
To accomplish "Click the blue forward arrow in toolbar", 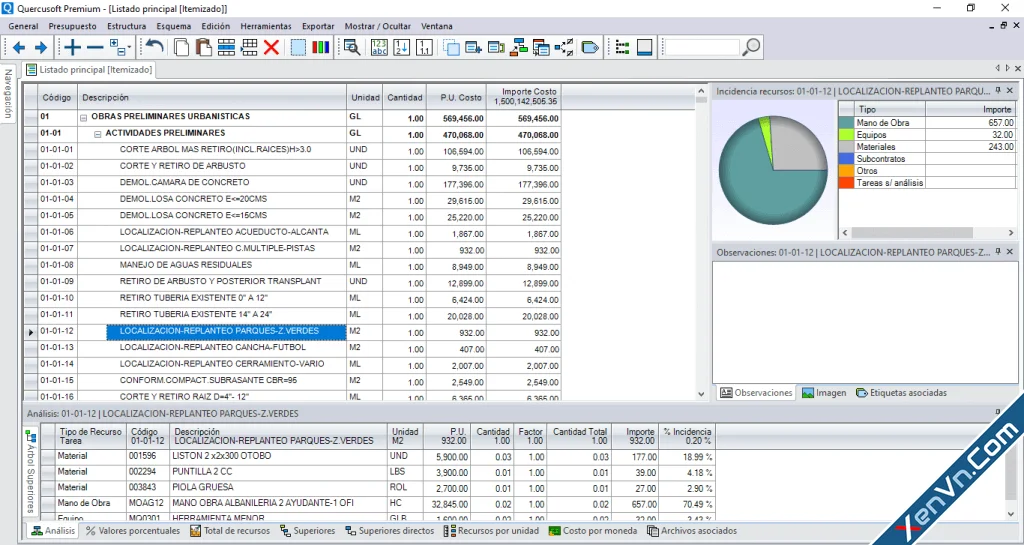I will (x=40, y=47).
